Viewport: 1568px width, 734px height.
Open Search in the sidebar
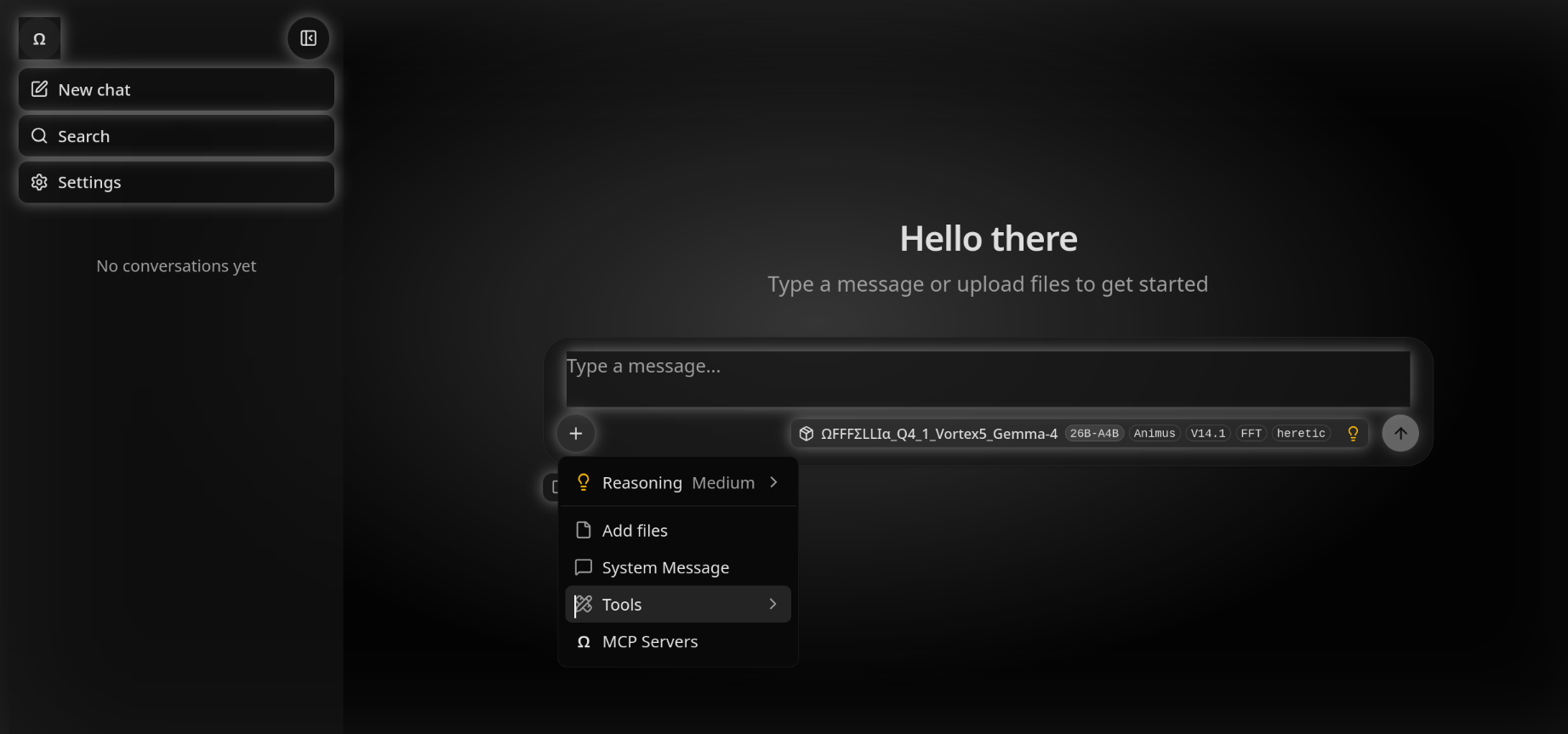click(176, 136)
